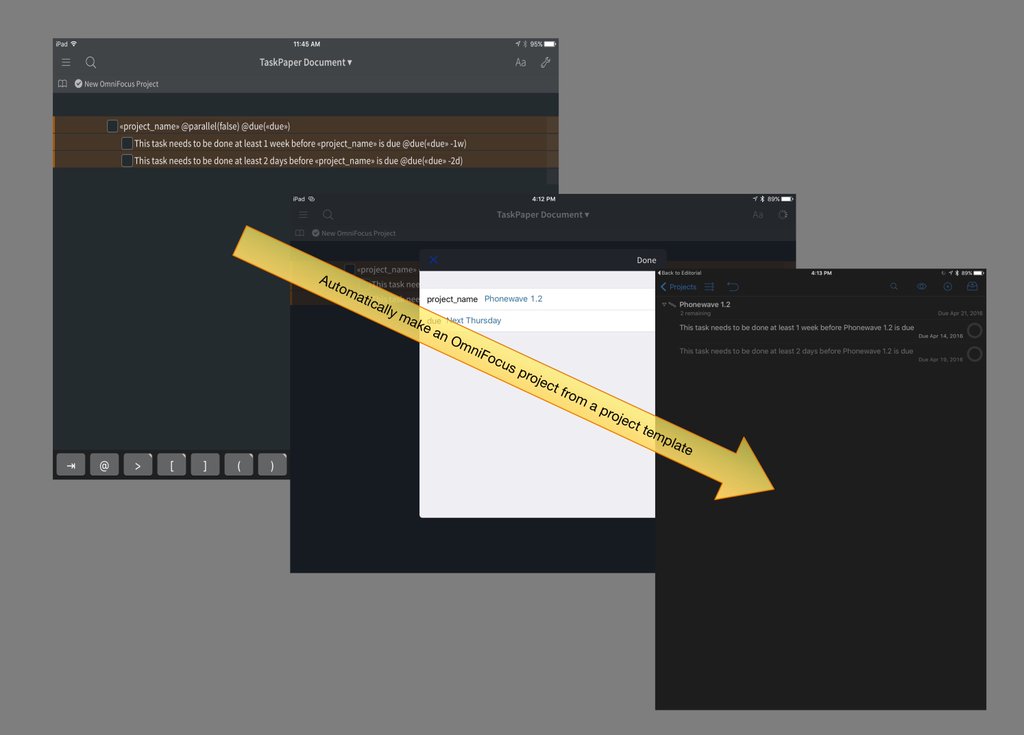Viewport: 1024px width, 735px height.
Task: Click the template line ending in '@due(«due» -2d)'
Action: [x=298, y=160]
